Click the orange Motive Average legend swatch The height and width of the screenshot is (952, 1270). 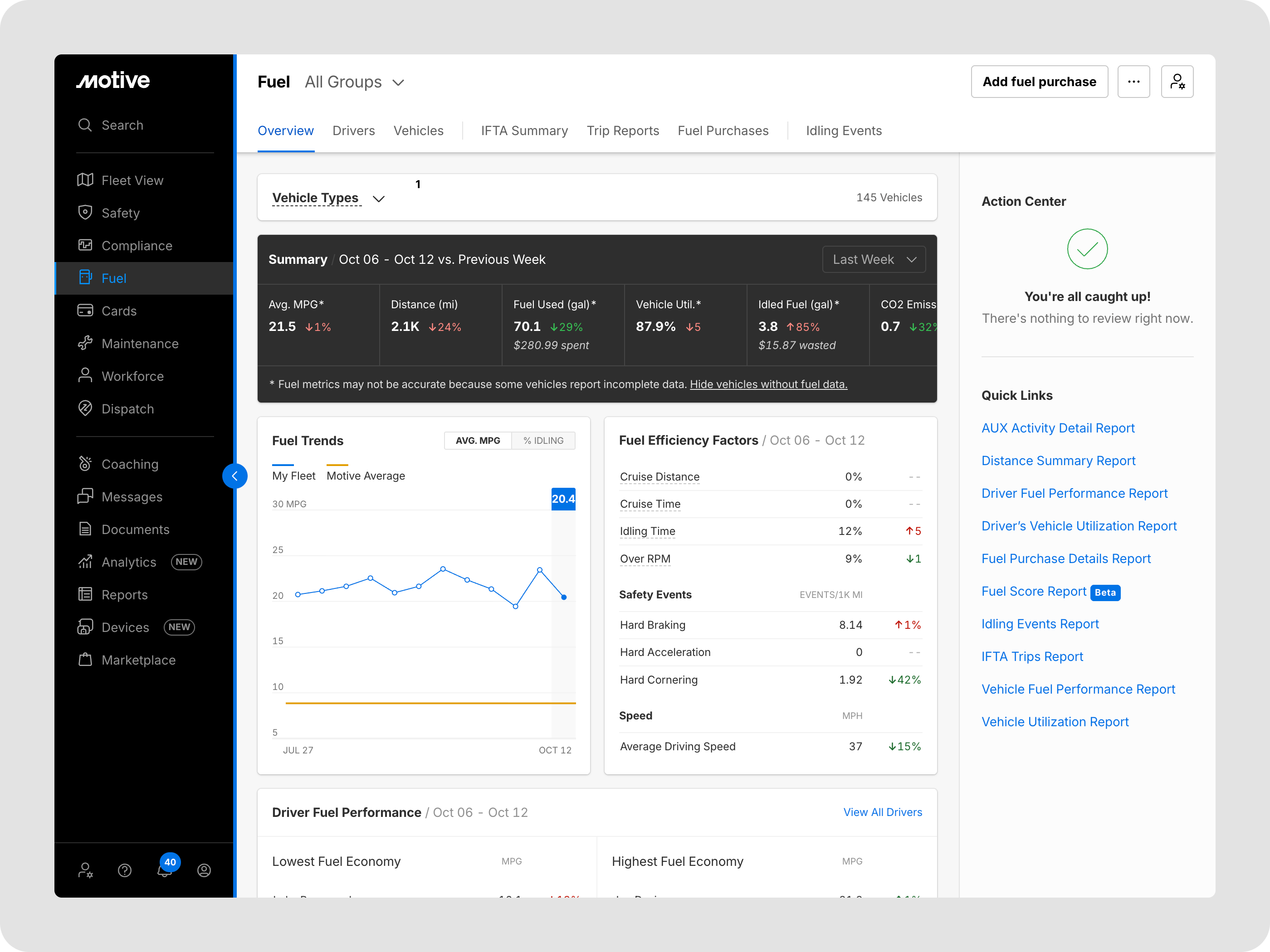click(x=337, y=466)
